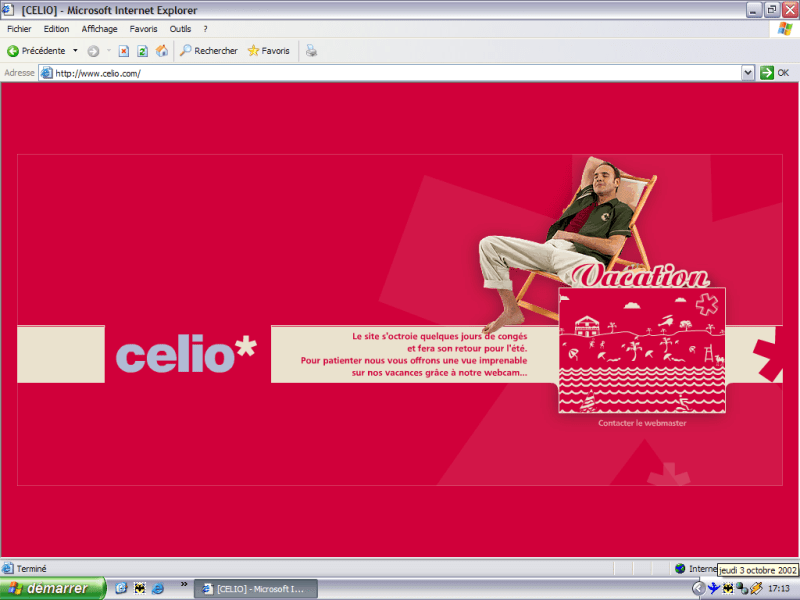The image size is (800, 600).
Task: Open the Favoris star toolbar button
Action: tap(268, 51)
